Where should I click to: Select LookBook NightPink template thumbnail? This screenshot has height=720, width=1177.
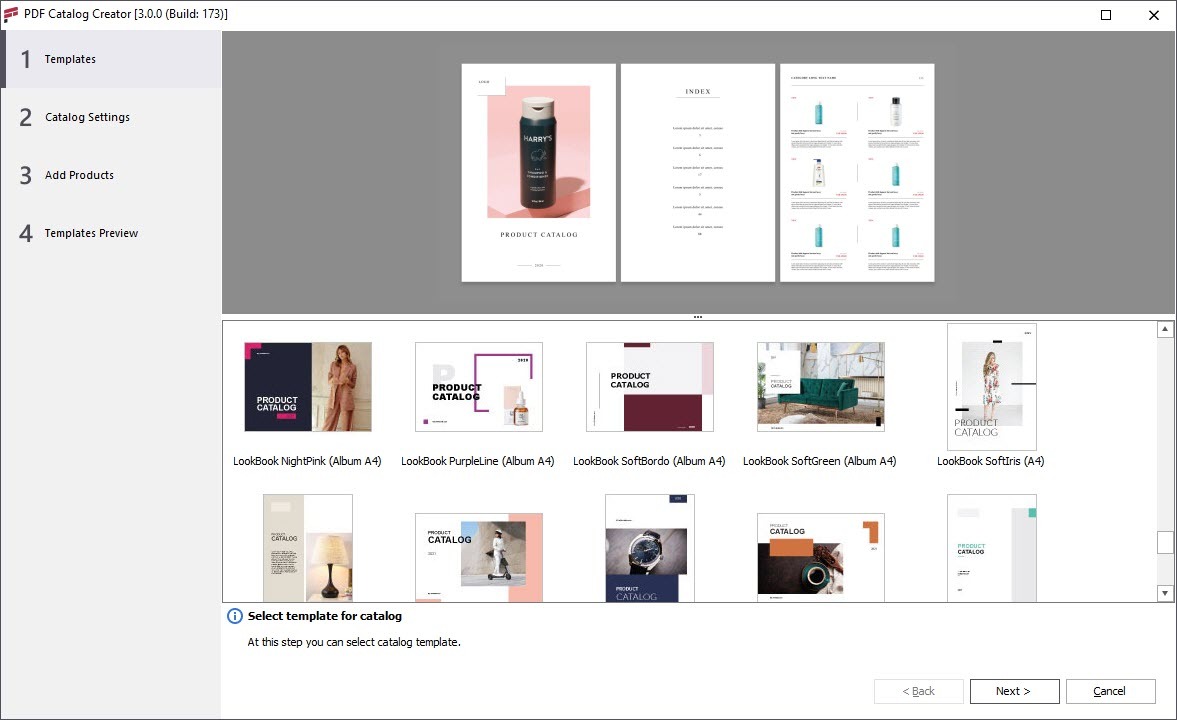pos(308,387)
